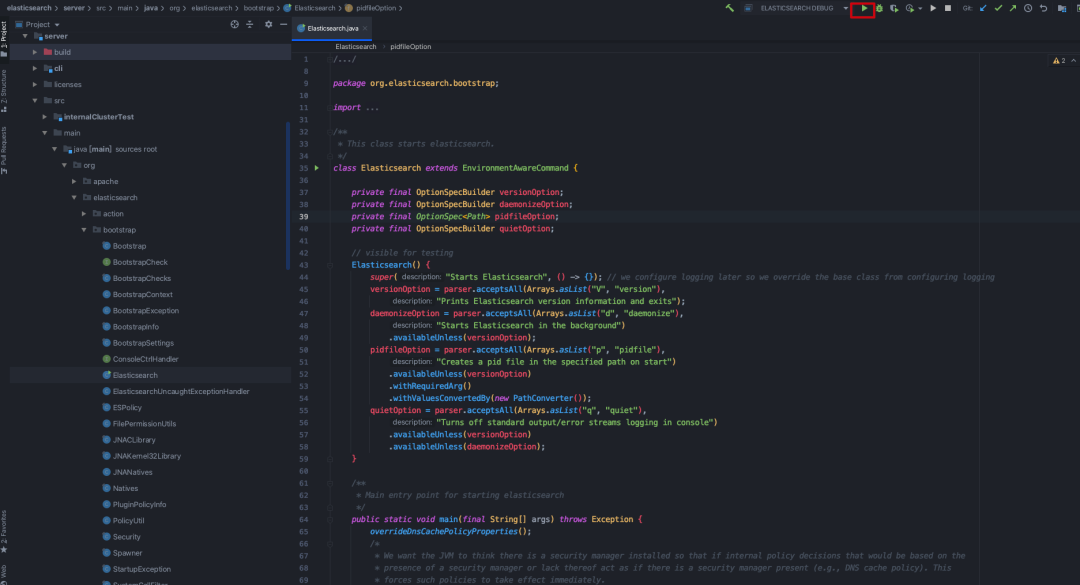1080x585 pixels.
Task: Open the Structure tool window tab
Action: click(4, 90)
